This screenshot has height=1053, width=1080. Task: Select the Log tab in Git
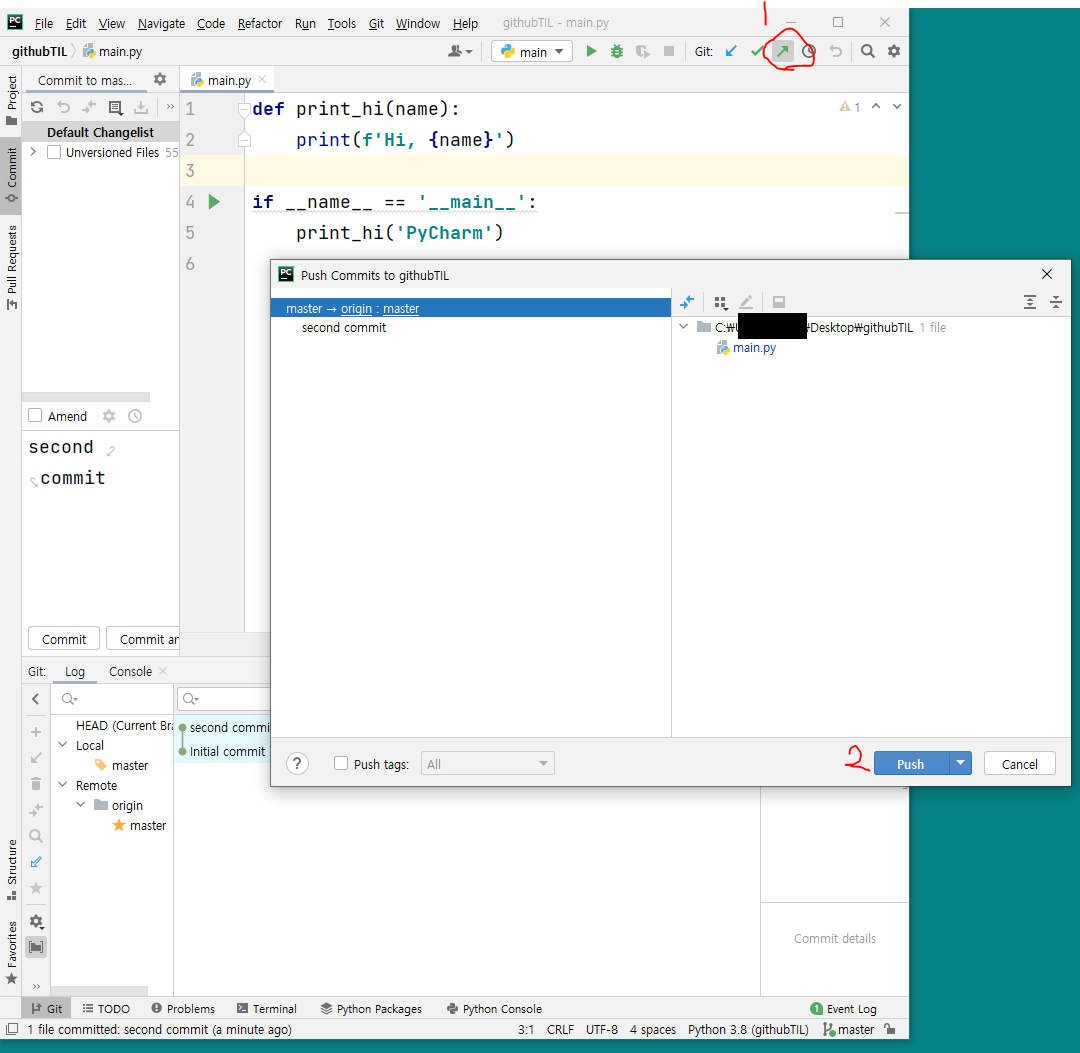pyautogui.click(x=74, y=671)
